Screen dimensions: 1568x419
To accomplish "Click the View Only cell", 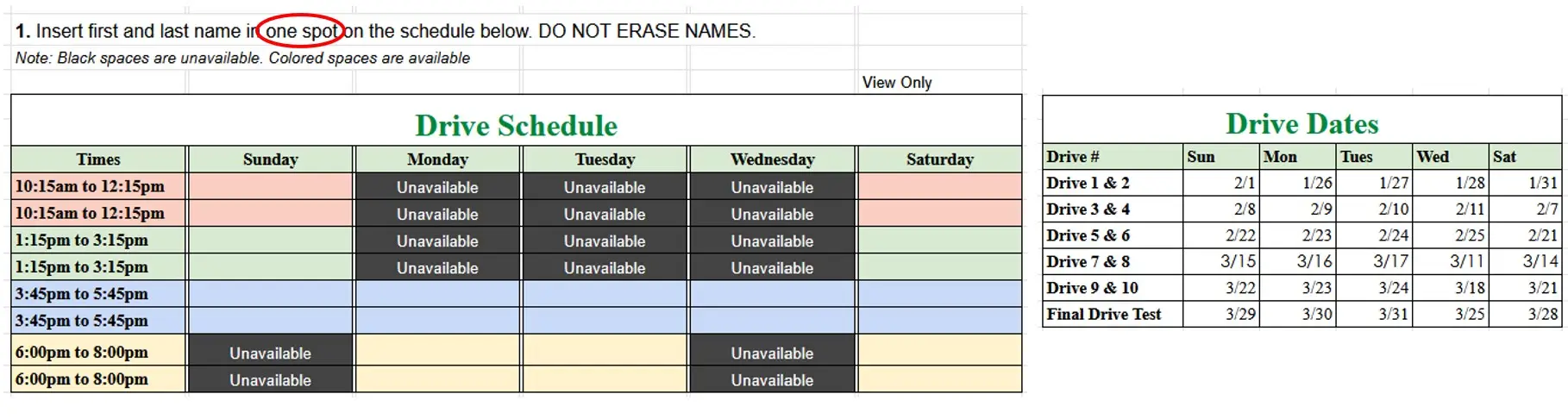I will click(x=897, y=83).
